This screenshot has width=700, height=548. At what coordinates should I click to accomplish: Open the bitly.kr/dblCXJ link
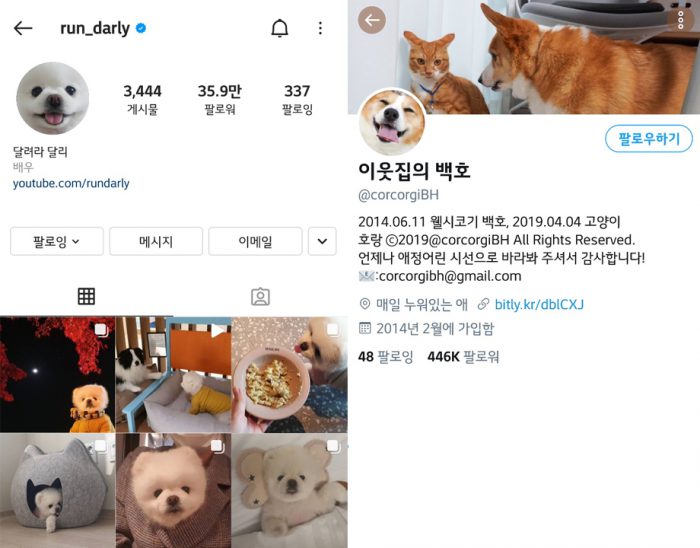coord(539,304)
